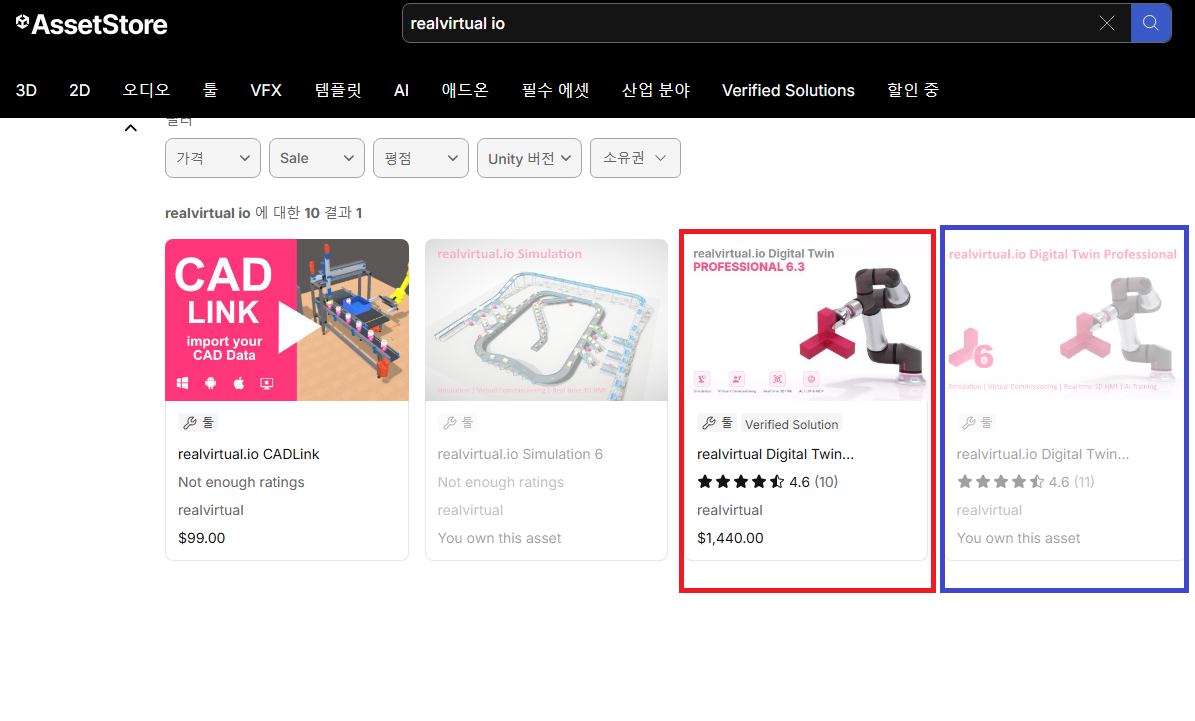Click publisher realvirtual on $1,440.00 card
This screenshot has width=1195, height=721.
coord(729,510)
